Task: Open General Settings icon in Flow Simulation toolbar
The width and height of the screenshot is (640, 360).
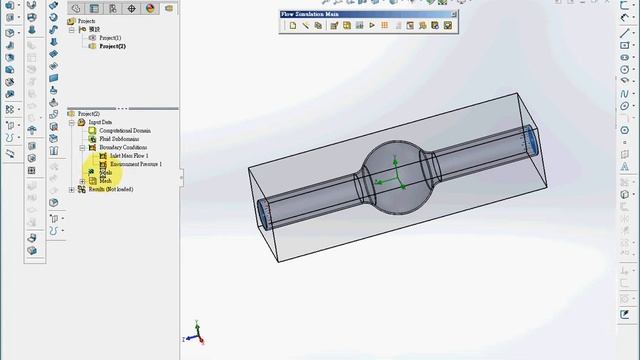Action: (x=334, y=26)
